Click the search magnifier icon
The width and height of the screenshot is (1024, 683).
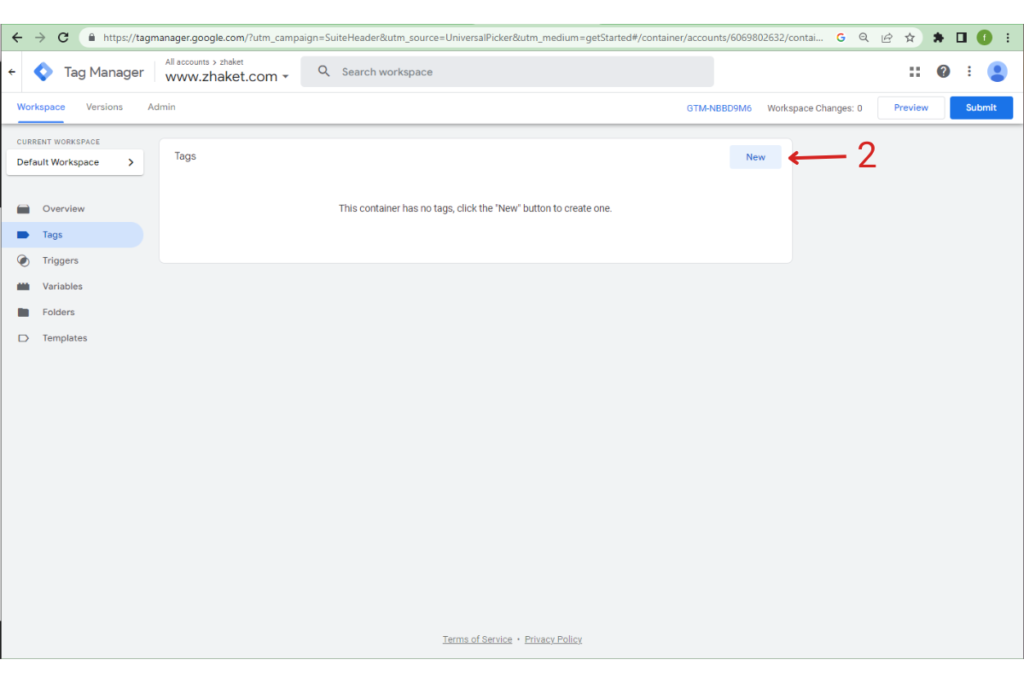(323, 71)
